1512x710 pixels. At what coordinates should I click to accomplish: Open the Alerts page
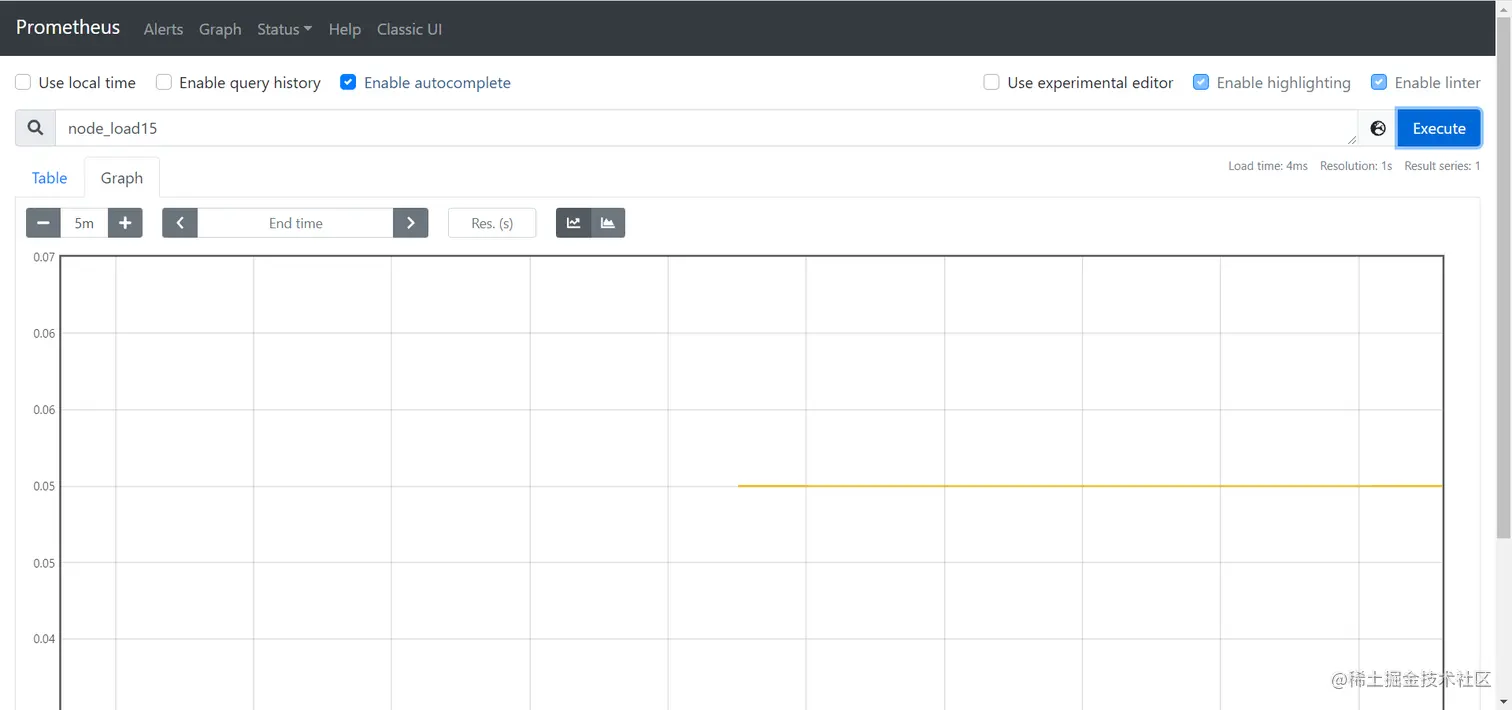click(x=163, y=29)
